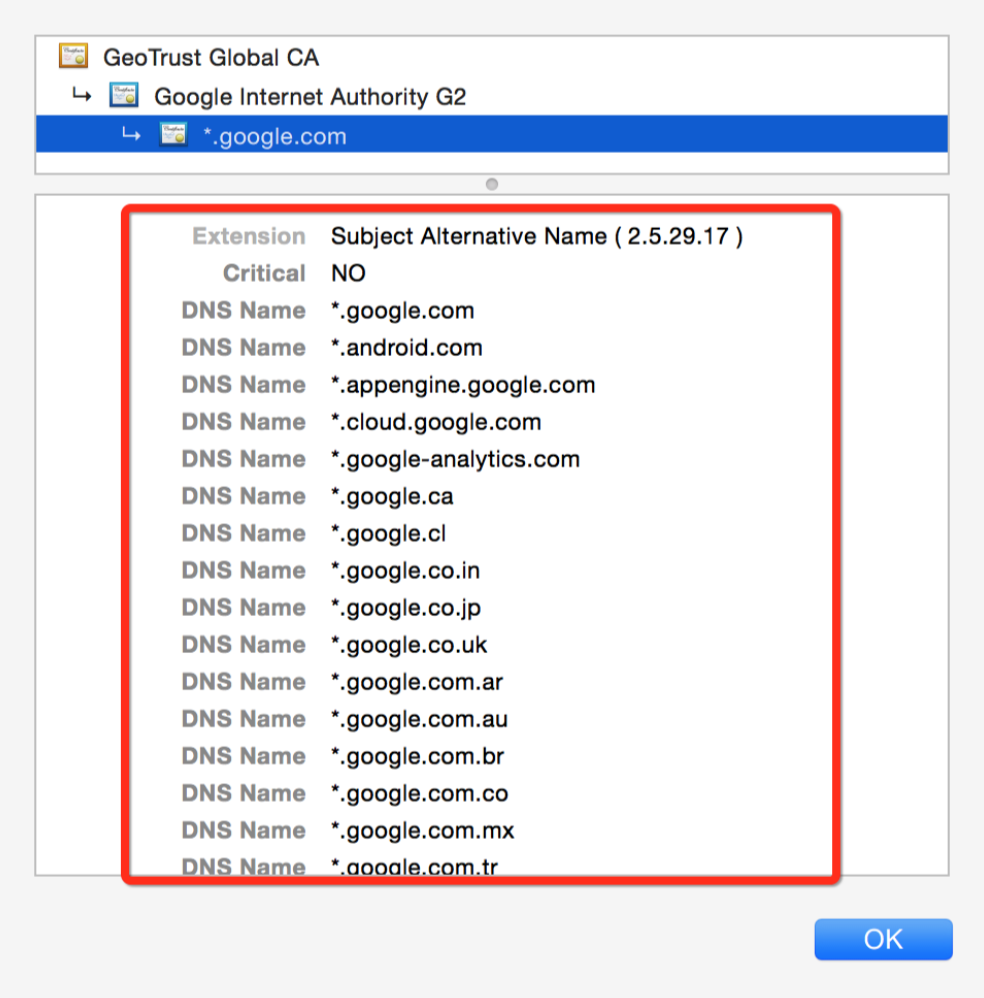Click the Google Internet Authority G2 certificate icon

point(123,95)
